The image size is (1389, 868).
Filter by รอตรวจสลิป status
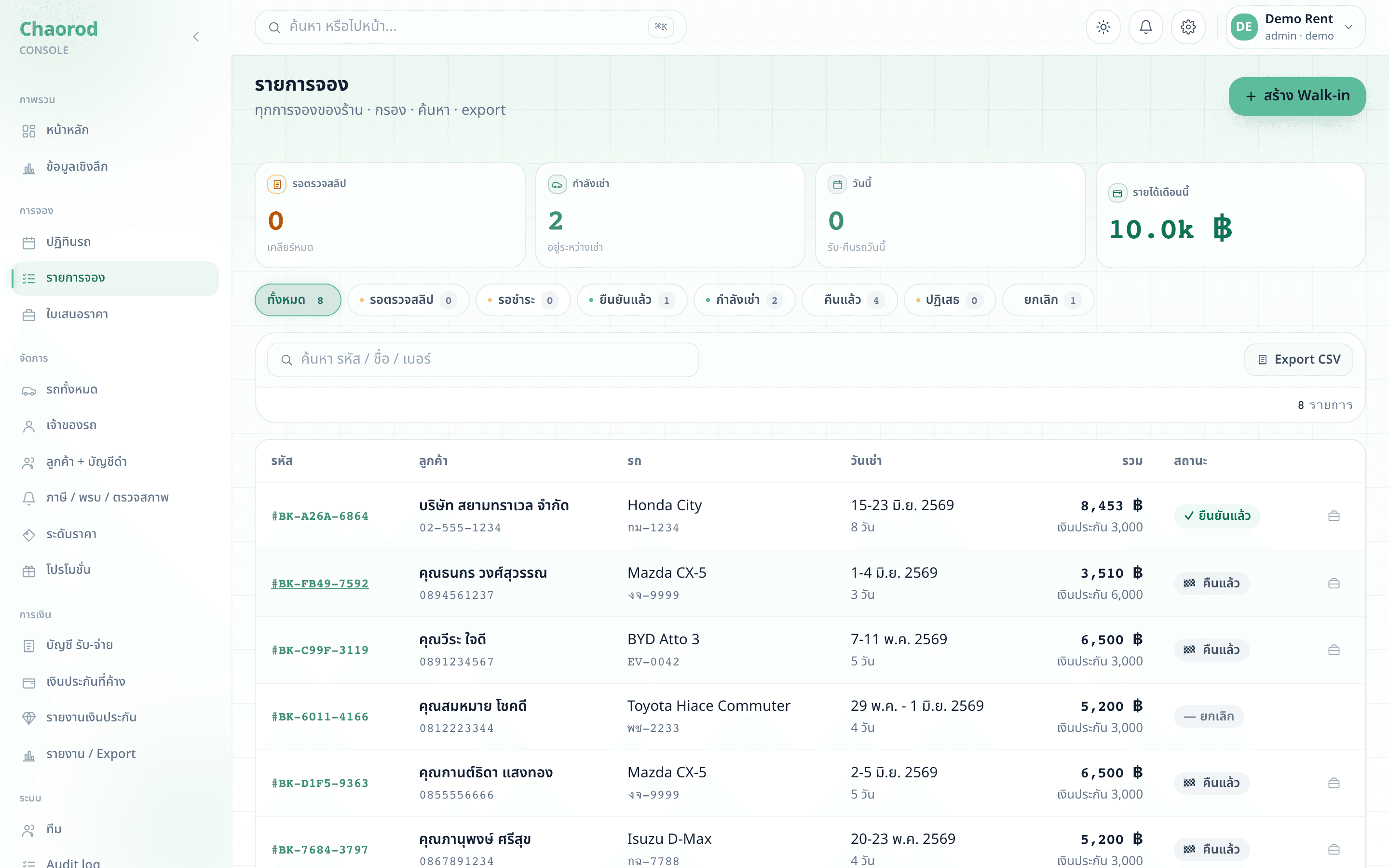point(408,299)
